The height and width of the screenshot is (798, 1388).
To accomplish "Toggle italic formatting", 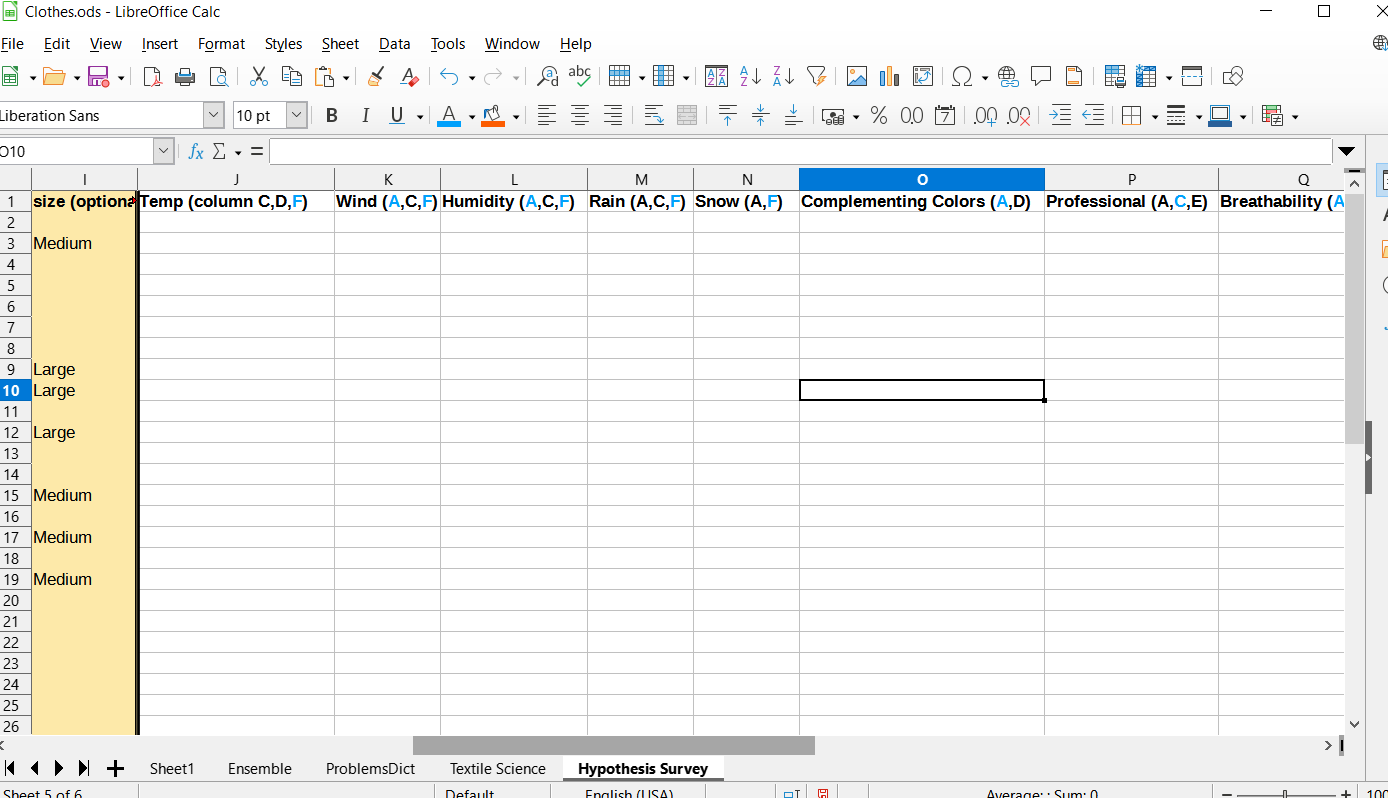I will (365, 116).
